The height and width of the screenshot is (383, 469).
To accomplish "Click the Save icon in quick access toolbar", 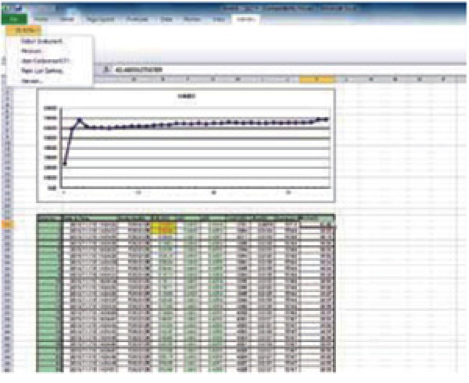I will click(18, 8).
